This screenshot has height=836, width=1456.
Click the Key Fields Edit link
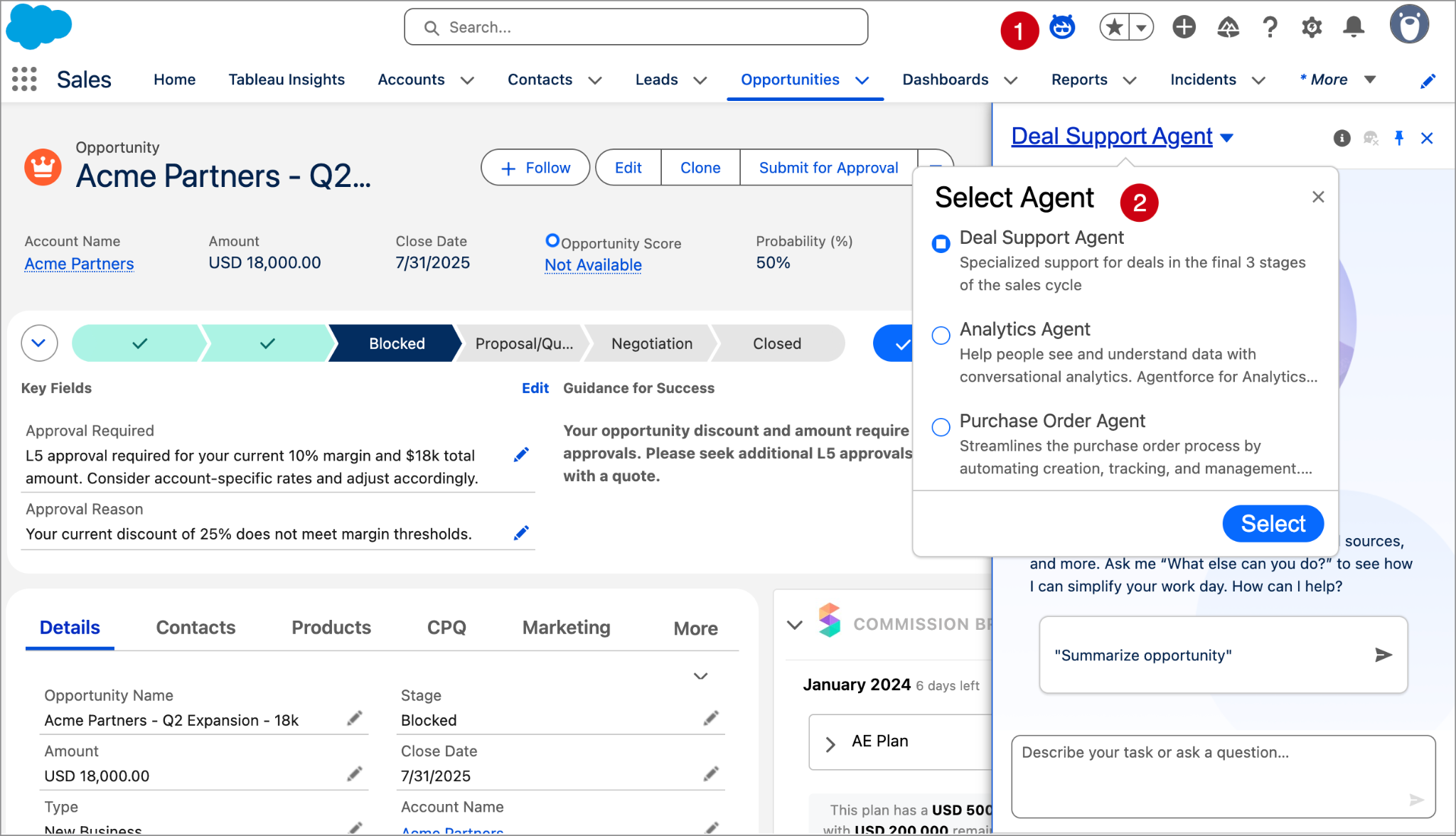coord(535,388)
